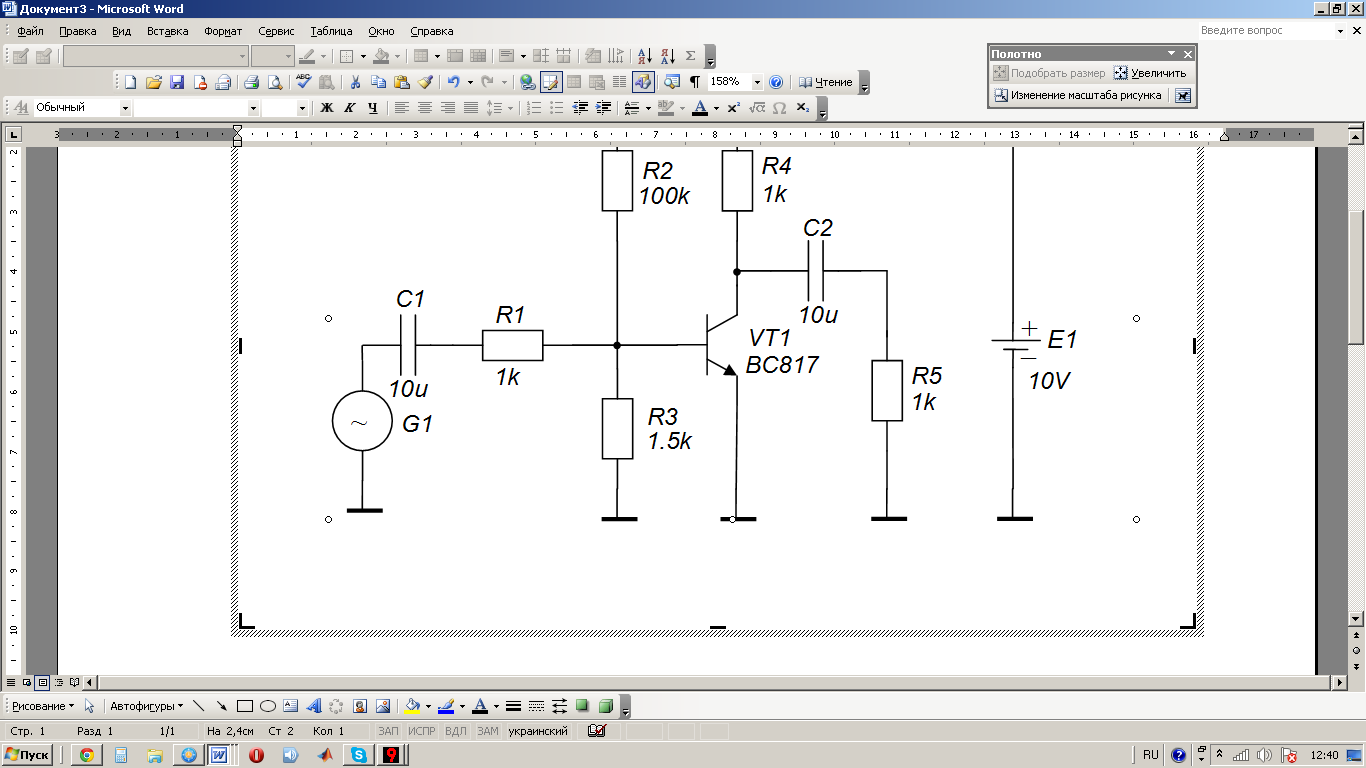Create a new blank document
This screenshot has height=768, width=1366.
click(130, 82)
